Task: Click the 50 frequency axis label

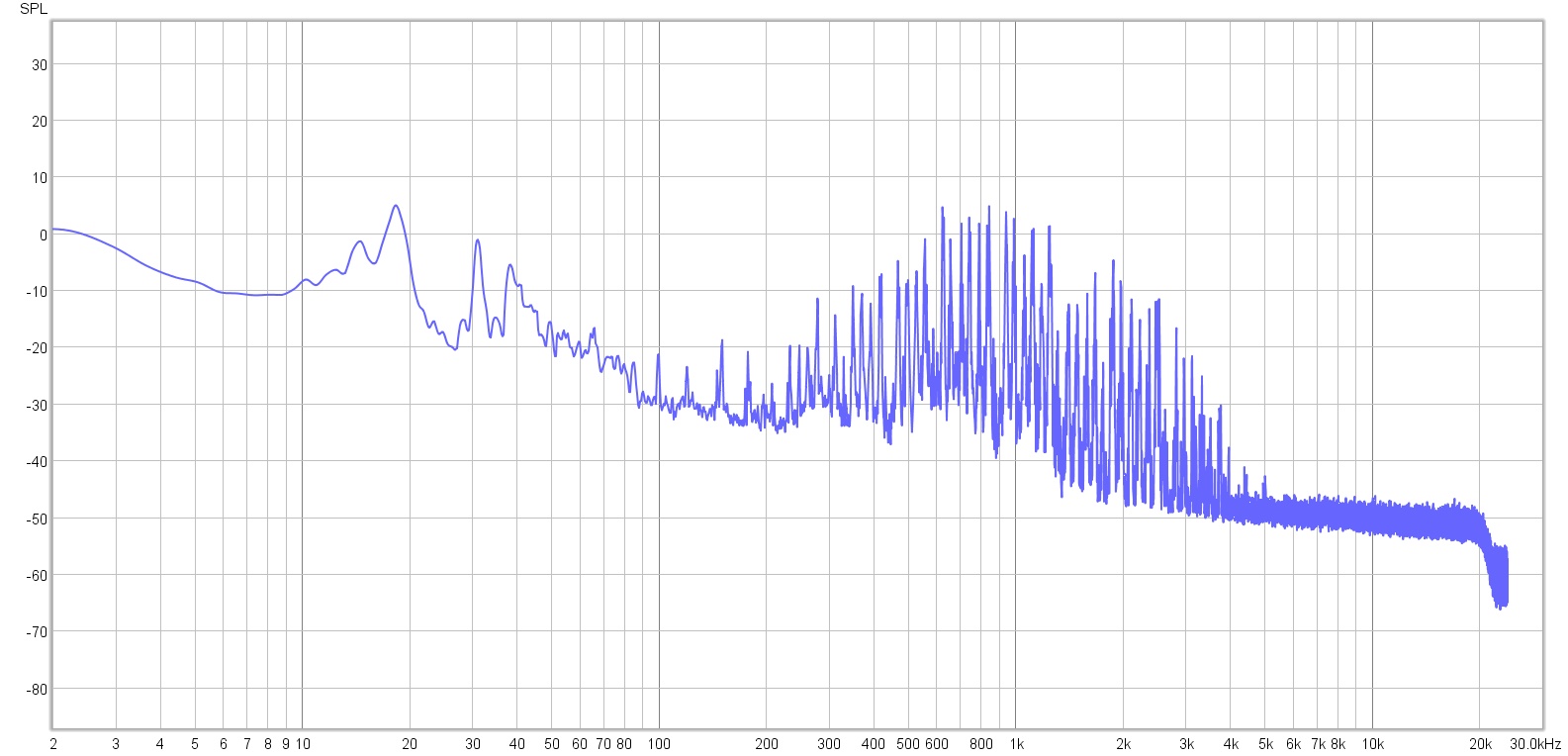Action: tap(552, 744)
